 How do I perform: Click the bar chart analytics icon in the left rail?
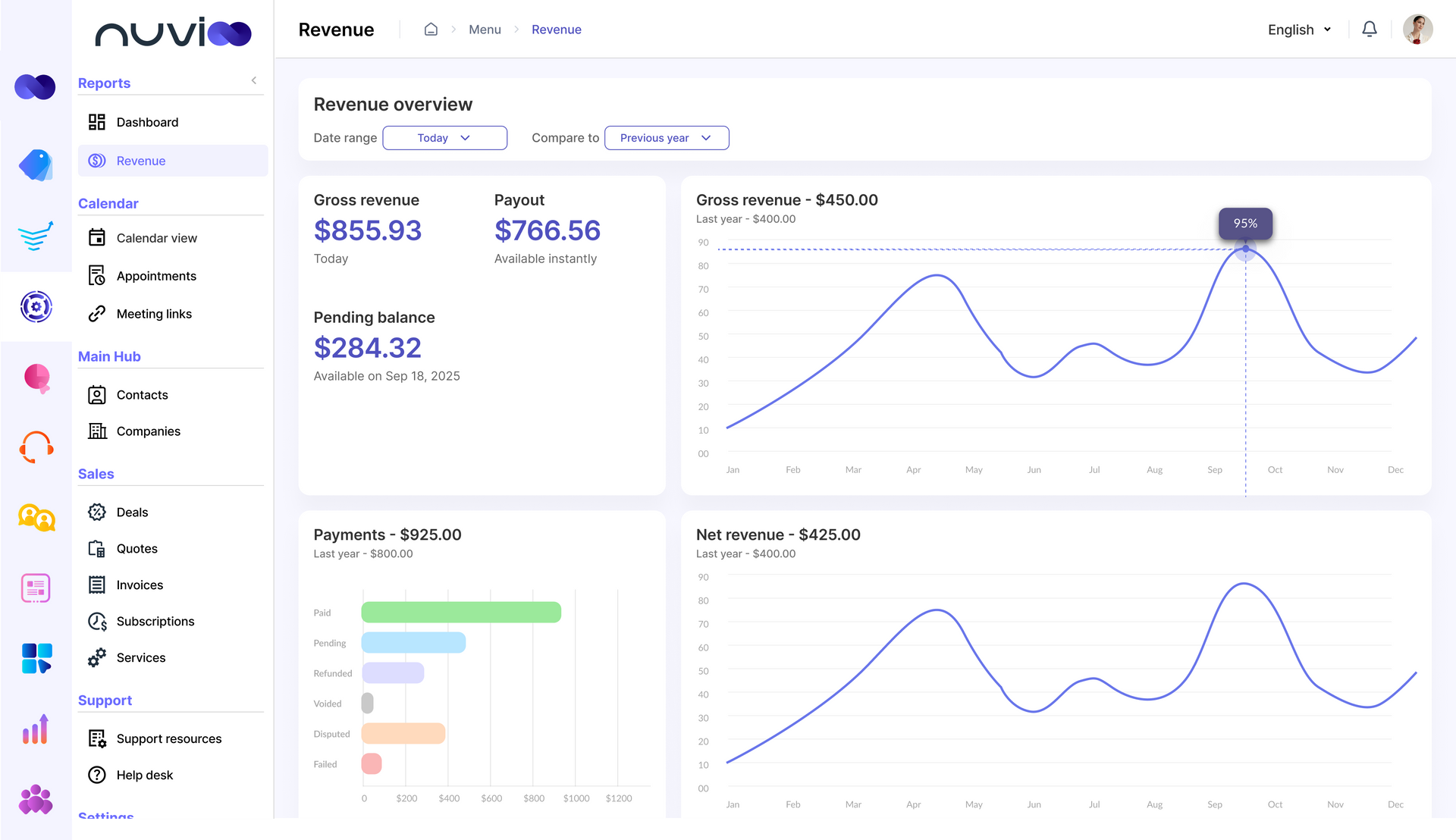coord(35,729)
